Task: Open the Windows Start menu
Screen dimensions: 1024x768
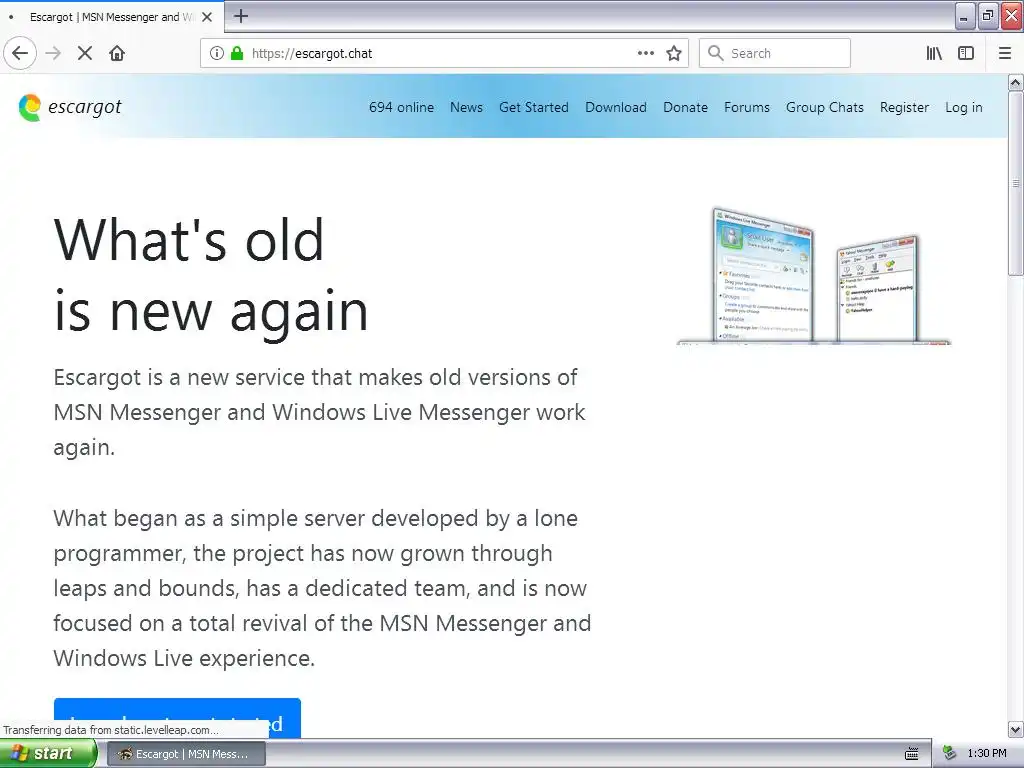Action: [47, 754]
